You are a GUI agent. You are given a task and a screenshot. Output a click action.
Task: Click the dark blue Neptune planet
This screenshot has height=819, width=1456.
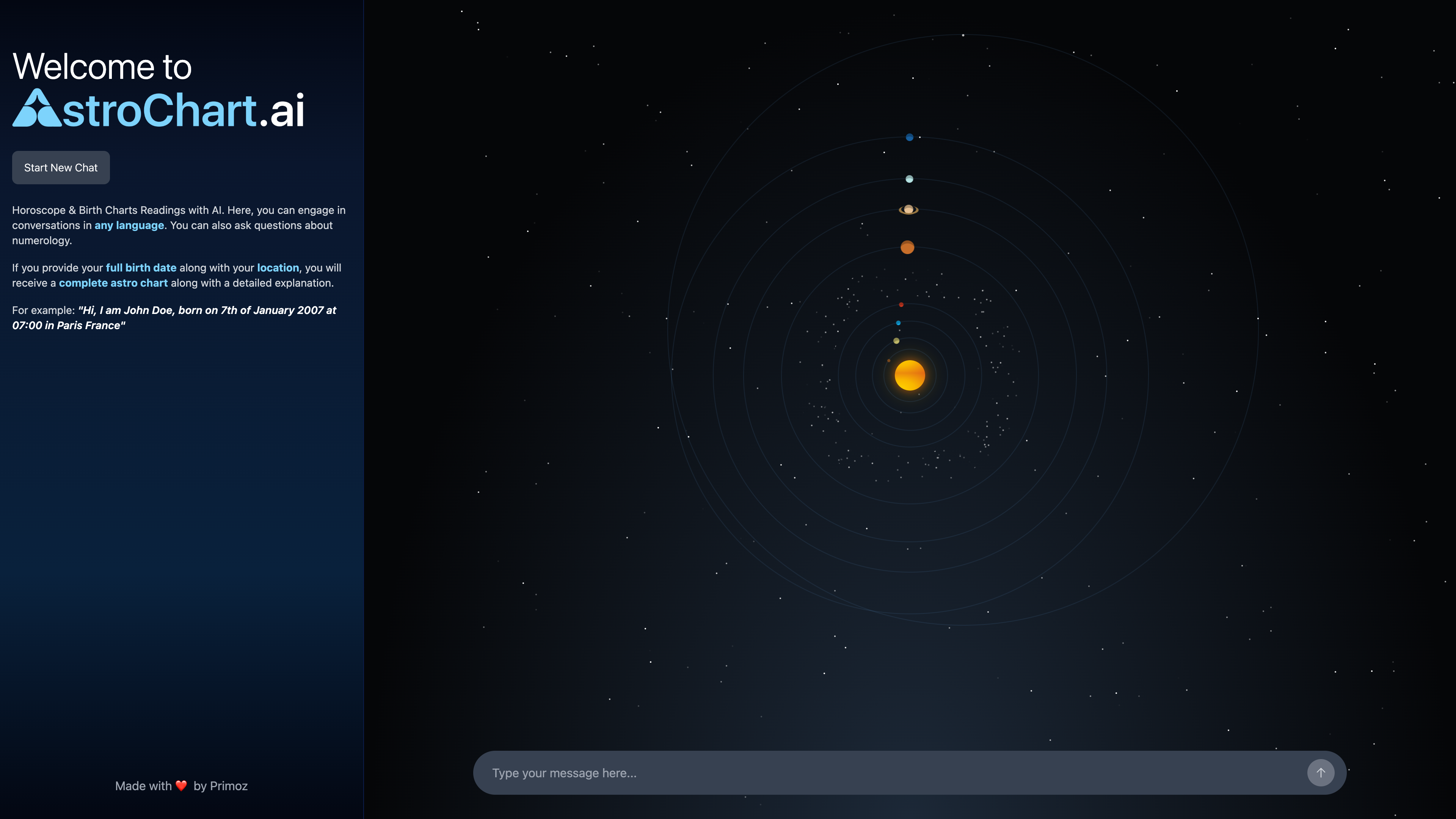[910, 137]
